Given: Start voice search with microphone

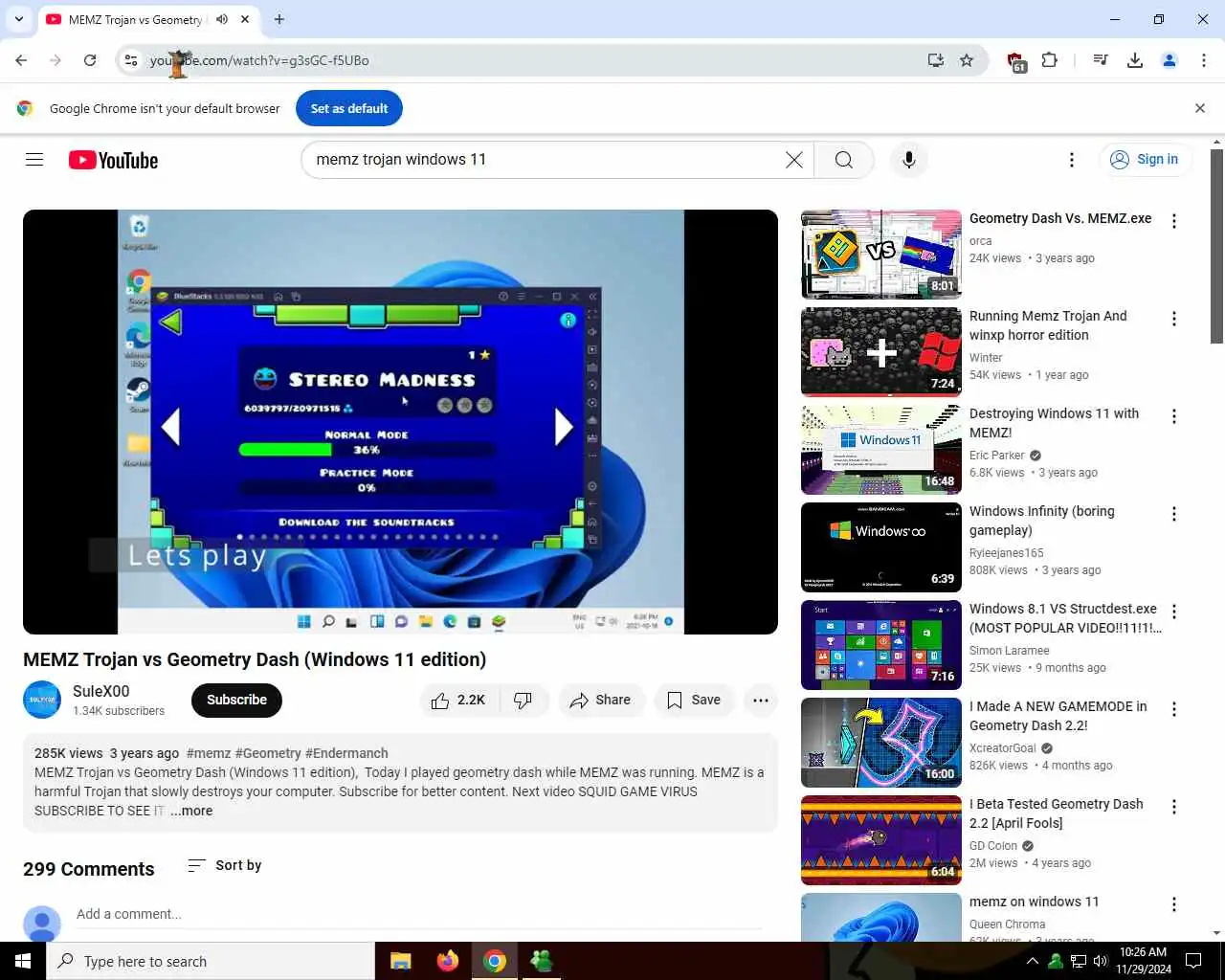Looking at the screenshot, I should click(x=909, y=160).
